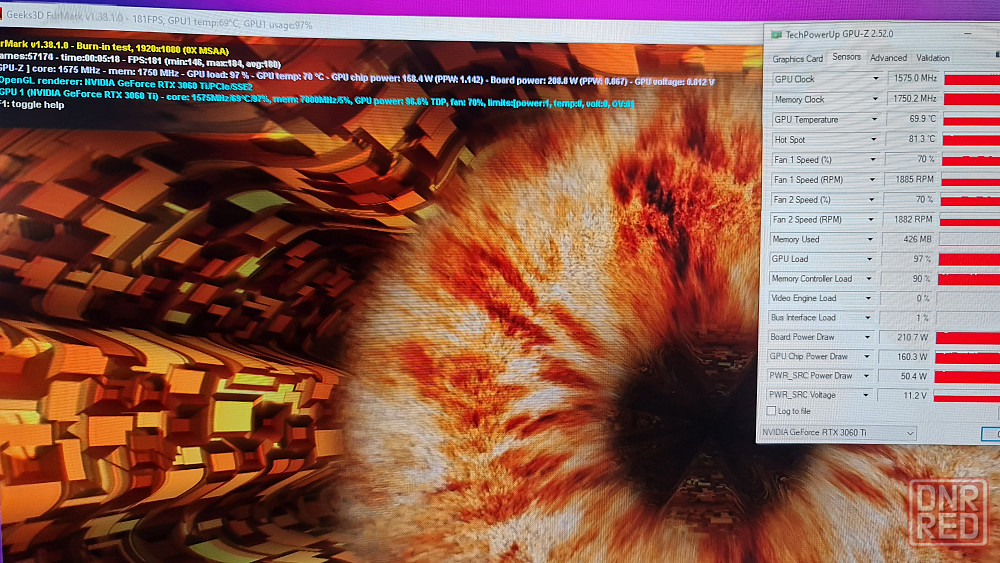Click the Memory Controller Load red graph bar
This screenshot has width=1000, height=563.
(968, 279)
